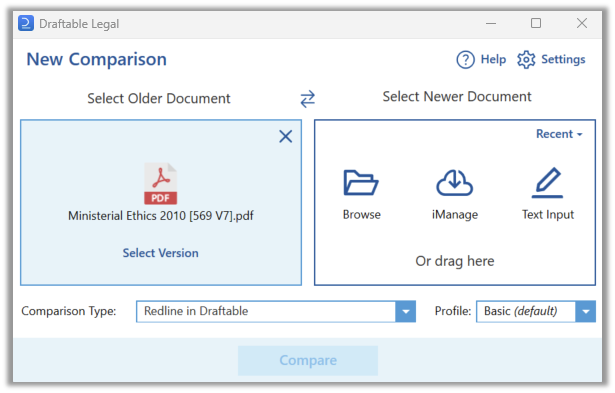This screenshot has width=615, height=393.
Task: Swap older and newer documents arrows
Action: coord(308,99)
